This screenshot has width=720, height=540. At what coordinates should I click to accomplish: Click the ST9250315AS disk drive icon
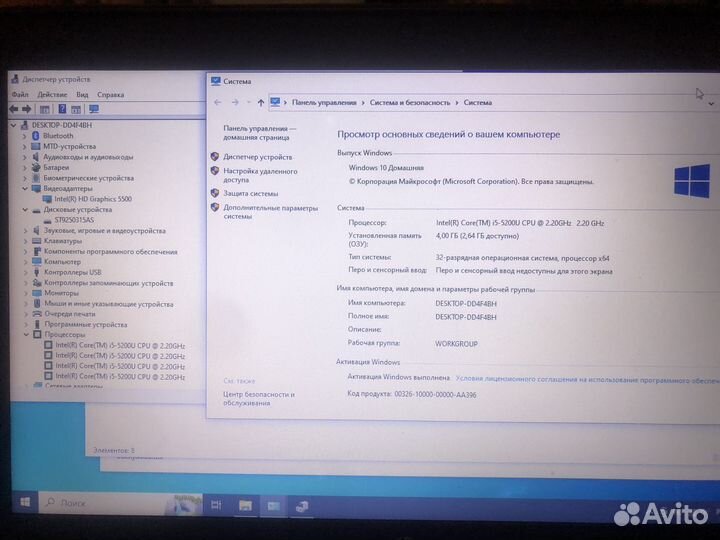click(x=47, y=220)
